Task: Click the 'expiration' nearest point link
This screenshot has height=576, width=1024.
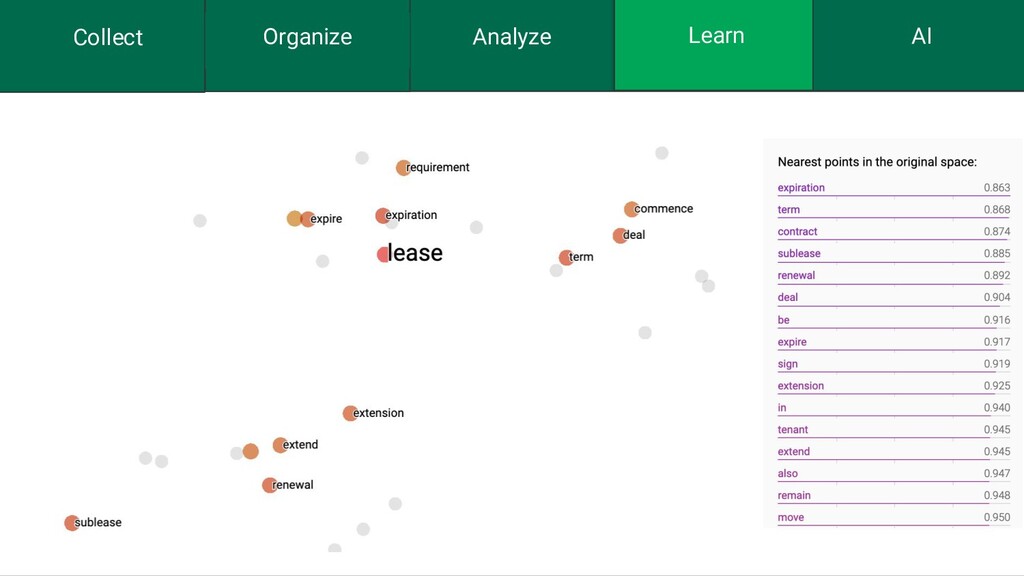Action: tap(801, 188)
